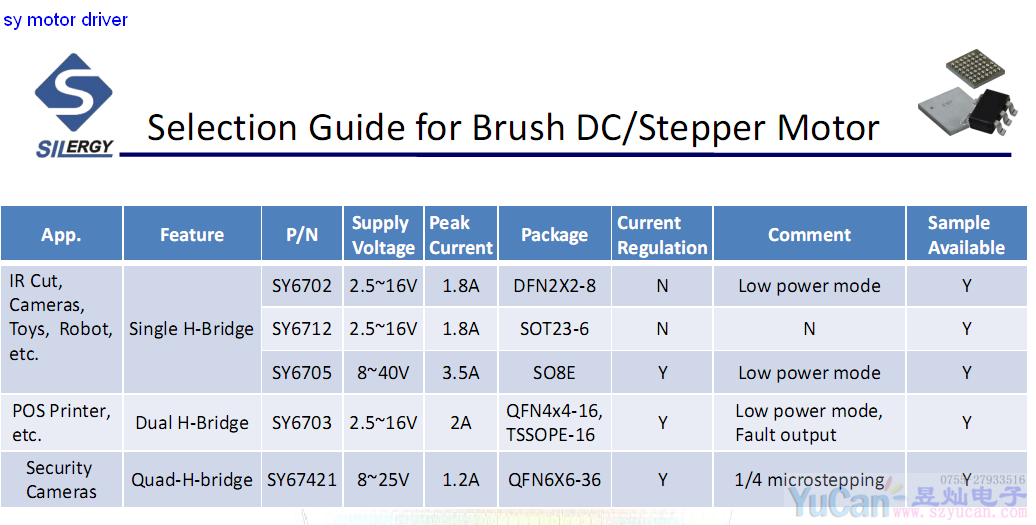Screen dimensions: 1036x525
Task: Click the "App." column header
Action: pos(62,235)
